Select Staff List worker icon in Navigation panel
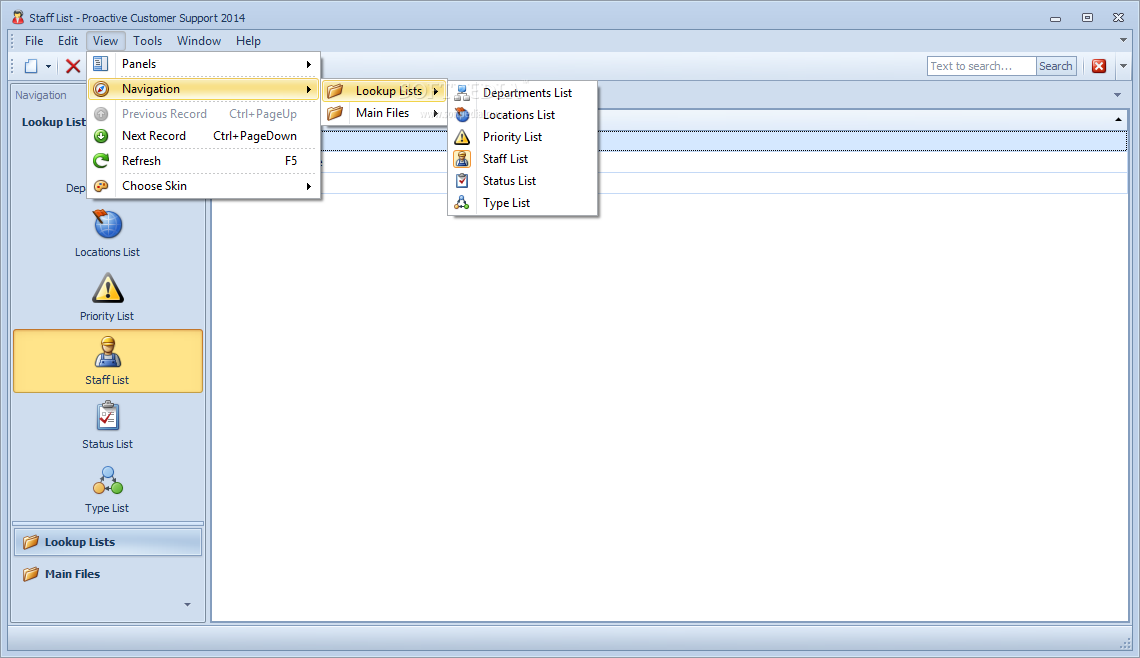The image size is (1140, 658). click(x=108, y=352)
